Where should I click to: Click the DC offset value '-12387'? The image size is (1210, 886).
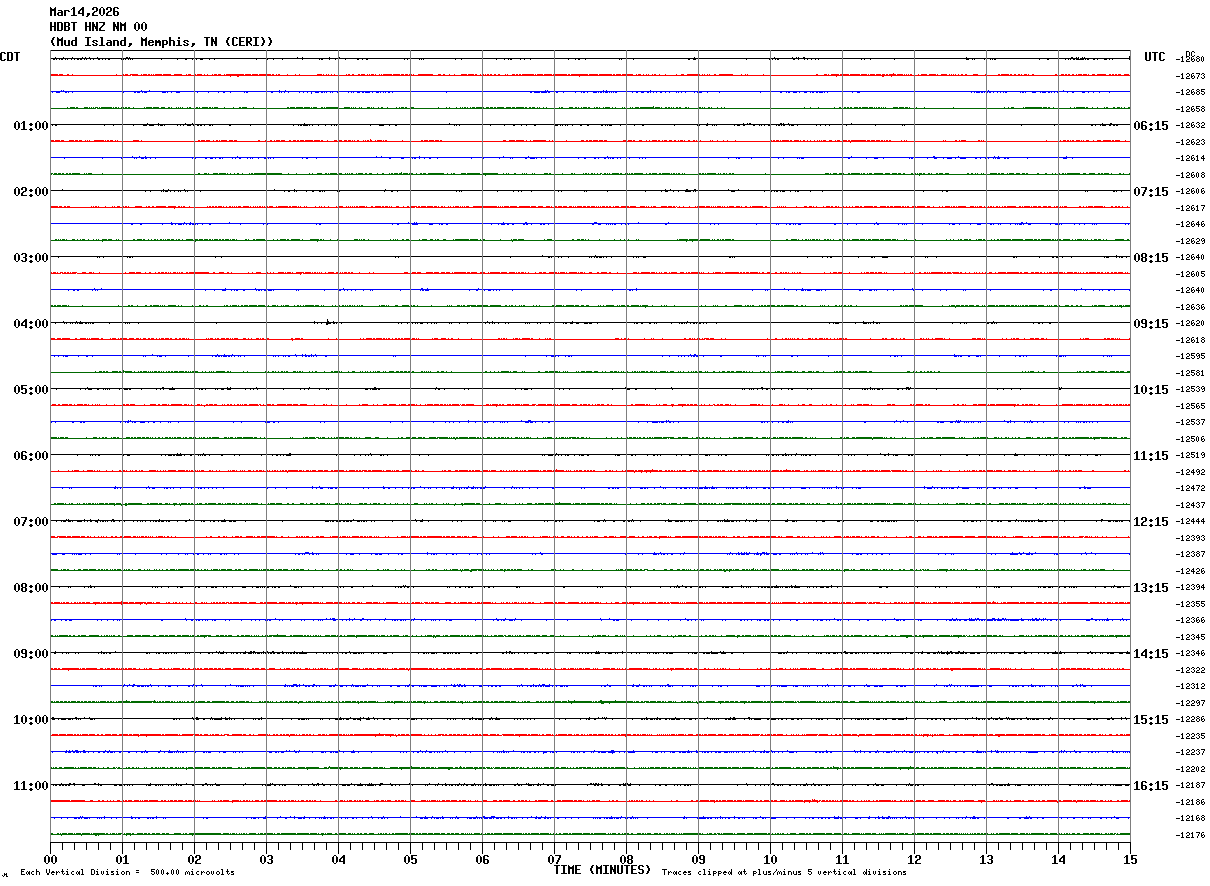[1190, 555]
